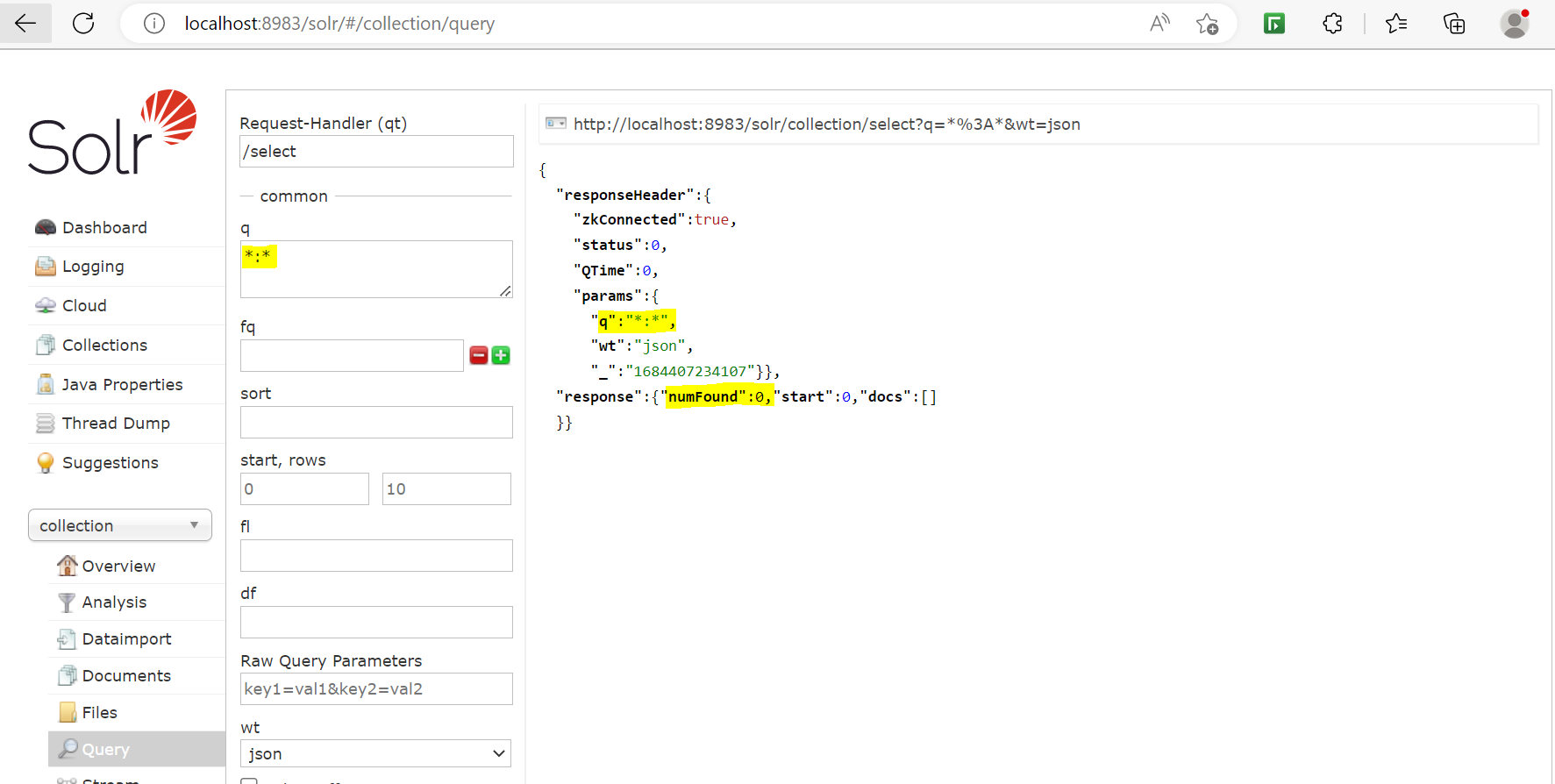Open the generated select query URL

coord(826,124)
